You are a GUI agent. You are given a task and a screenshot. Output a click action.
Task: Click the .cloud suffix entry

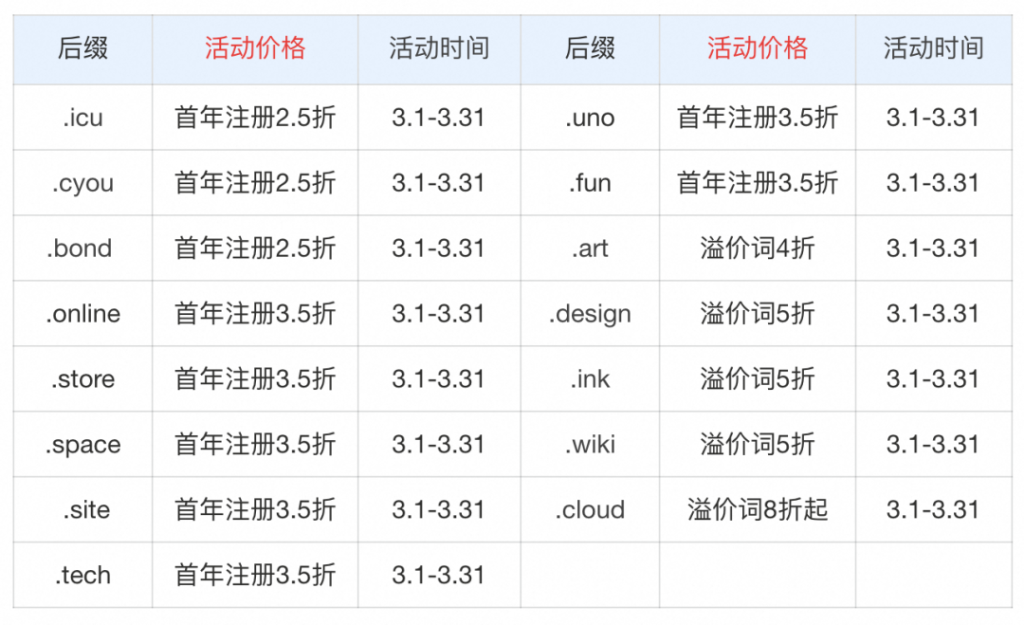(x=590, y=510)
